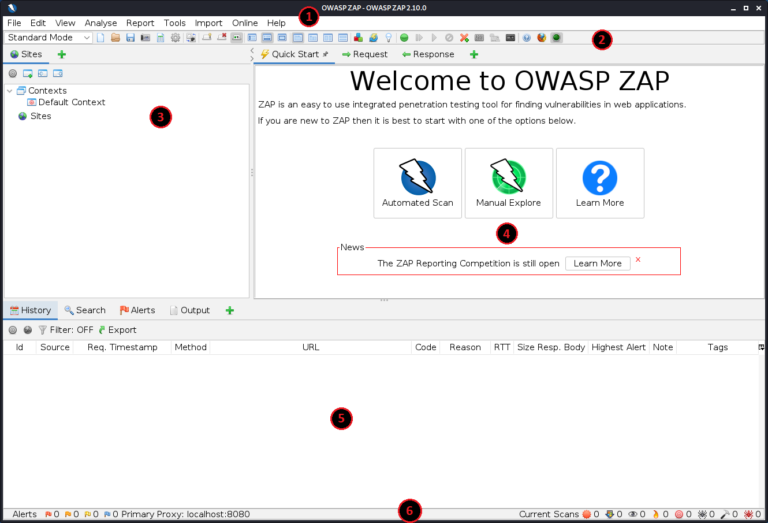Image resolution: width=768 pixels, height=523 pixels.
Task: Select the Default Context tree item
Action: click(66, 102)
